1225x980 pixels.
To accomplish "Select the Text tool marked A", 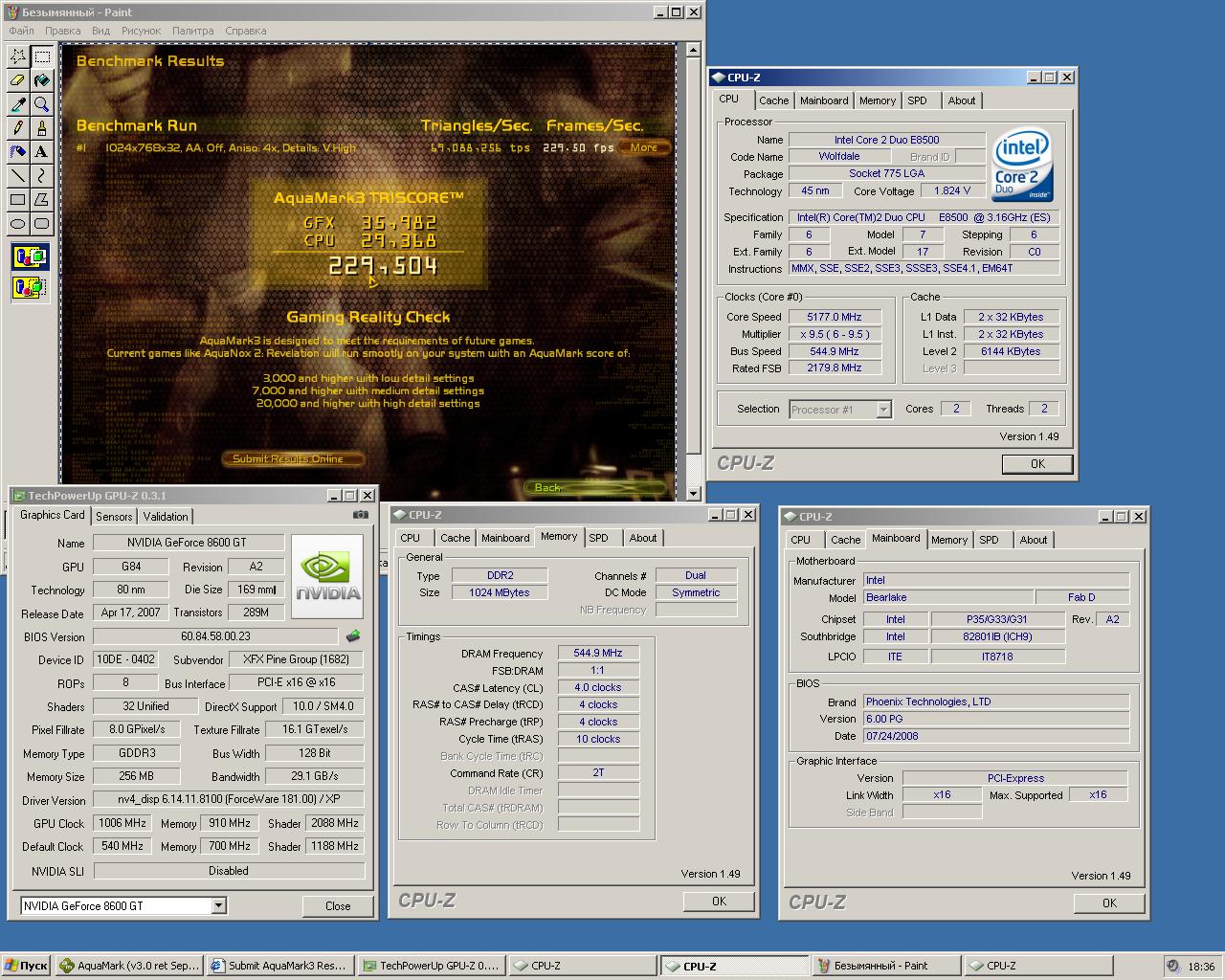I will pos(42,151).
